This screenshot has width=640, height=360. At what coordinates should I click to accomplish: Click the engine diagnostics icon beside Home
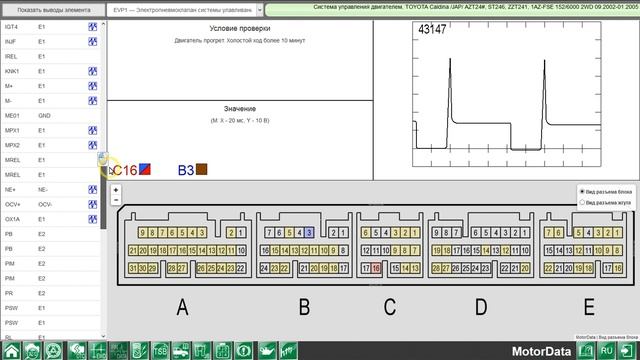click(x=32, y=351)
